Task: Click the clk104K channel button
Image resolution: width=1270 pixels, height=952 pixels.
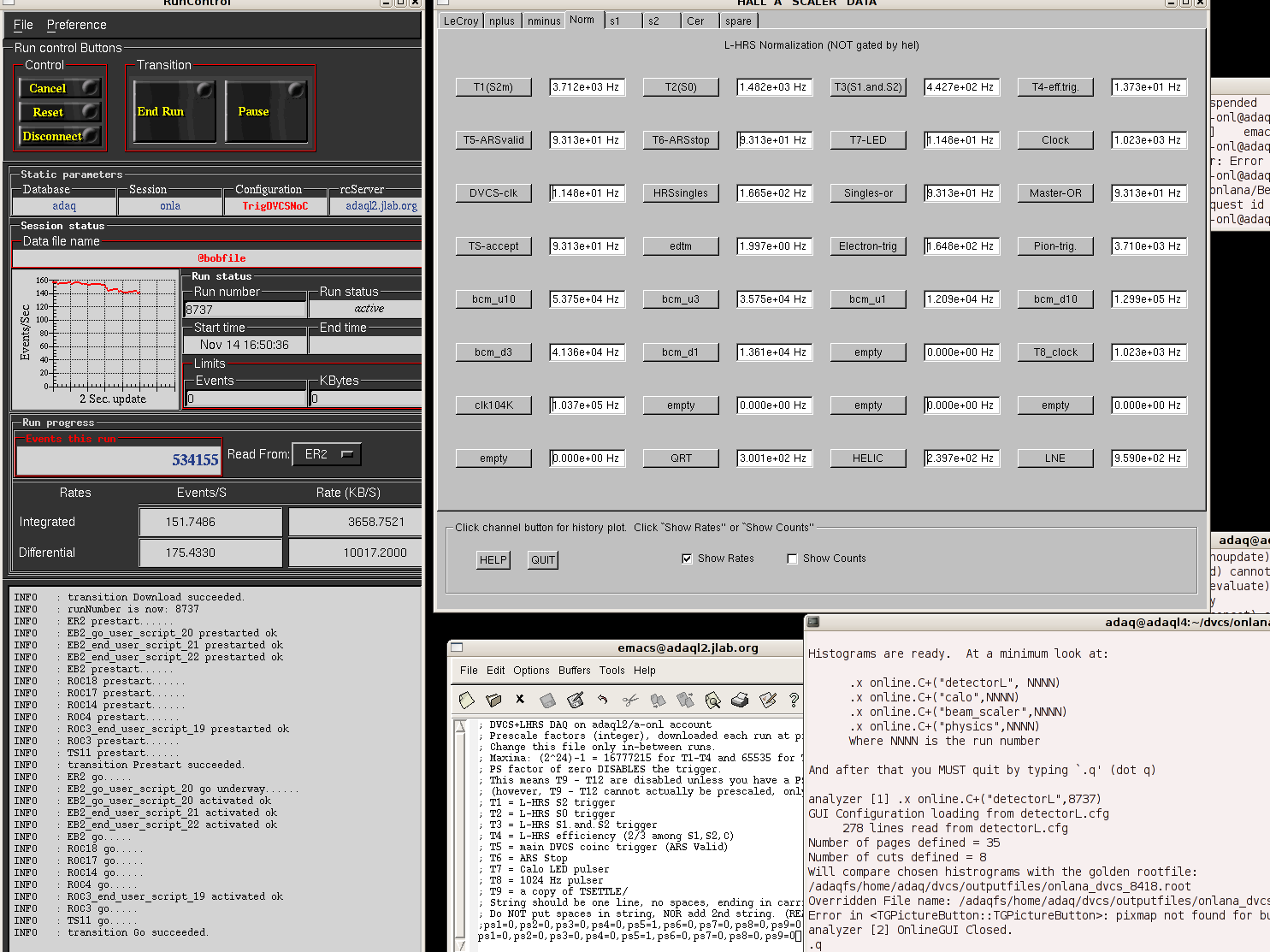Action: (x=493, y=405)
